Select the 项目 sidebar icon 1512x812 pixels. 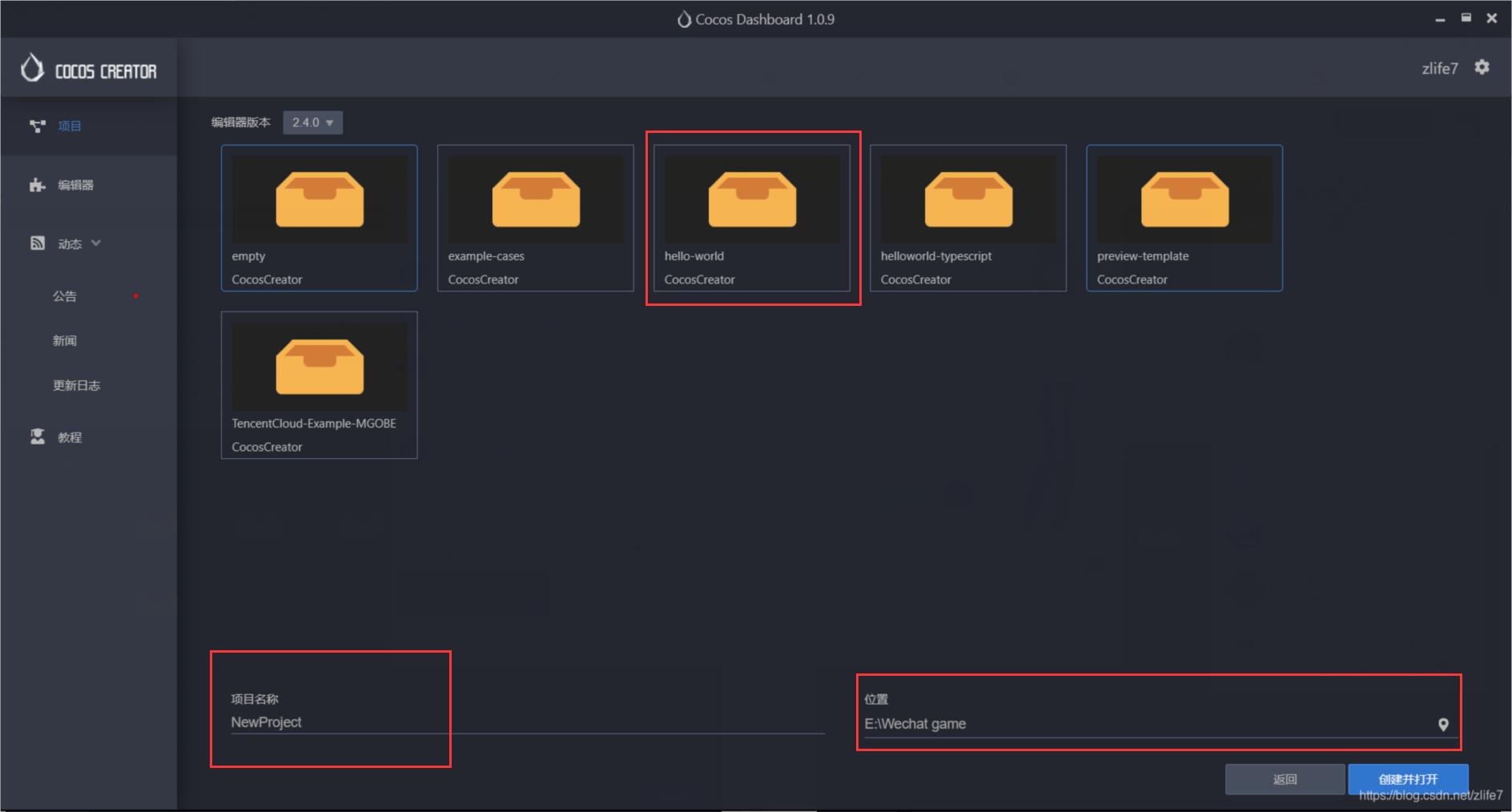point(37,126)
